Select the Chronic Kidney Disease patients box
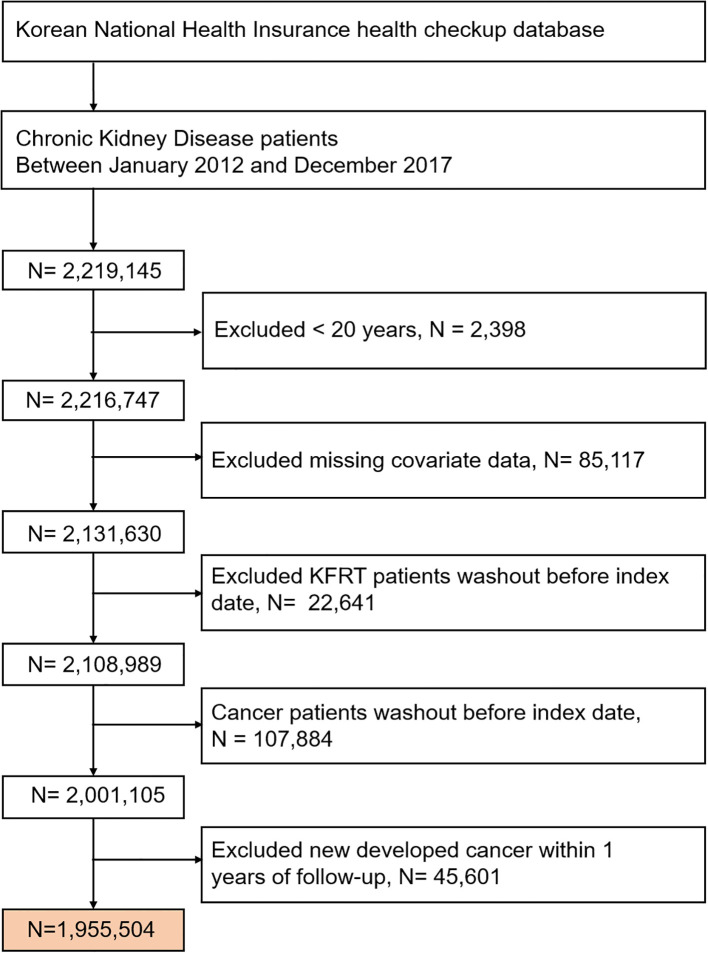708x953 pixels. click(354, 150)
